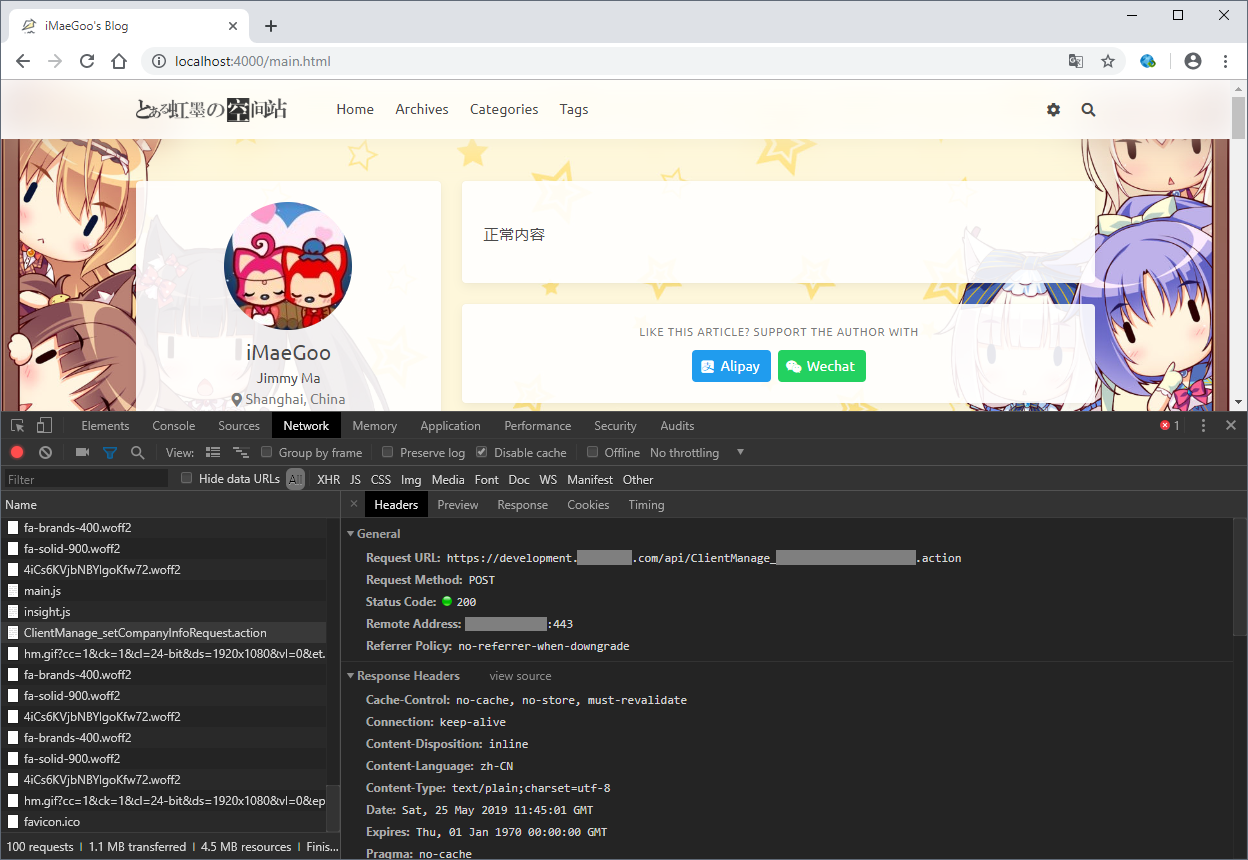Click the blog logo in header

pos(211,109)
